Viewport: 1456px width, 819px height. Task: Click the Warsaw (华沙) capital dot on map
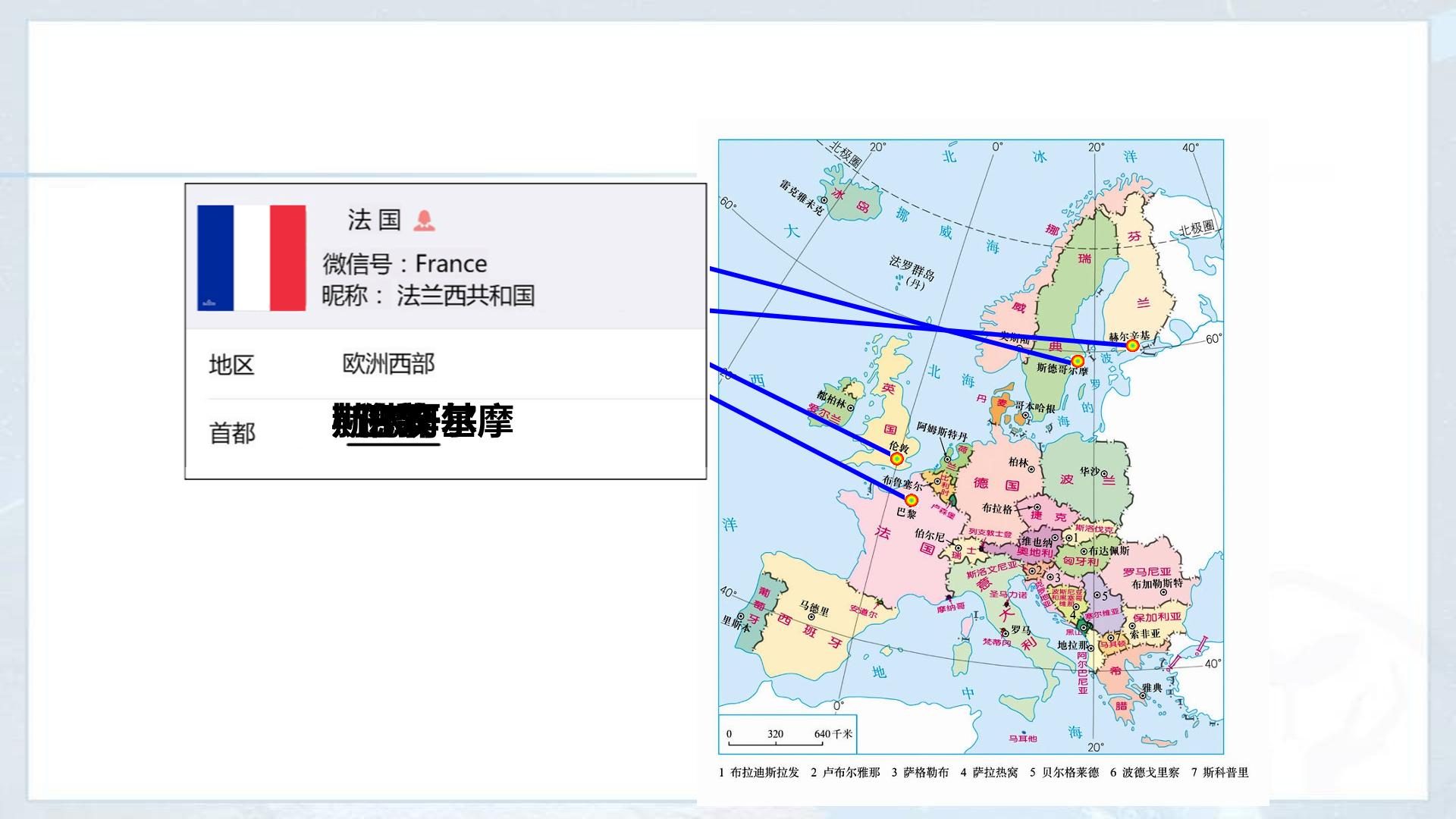point(1105,473)
